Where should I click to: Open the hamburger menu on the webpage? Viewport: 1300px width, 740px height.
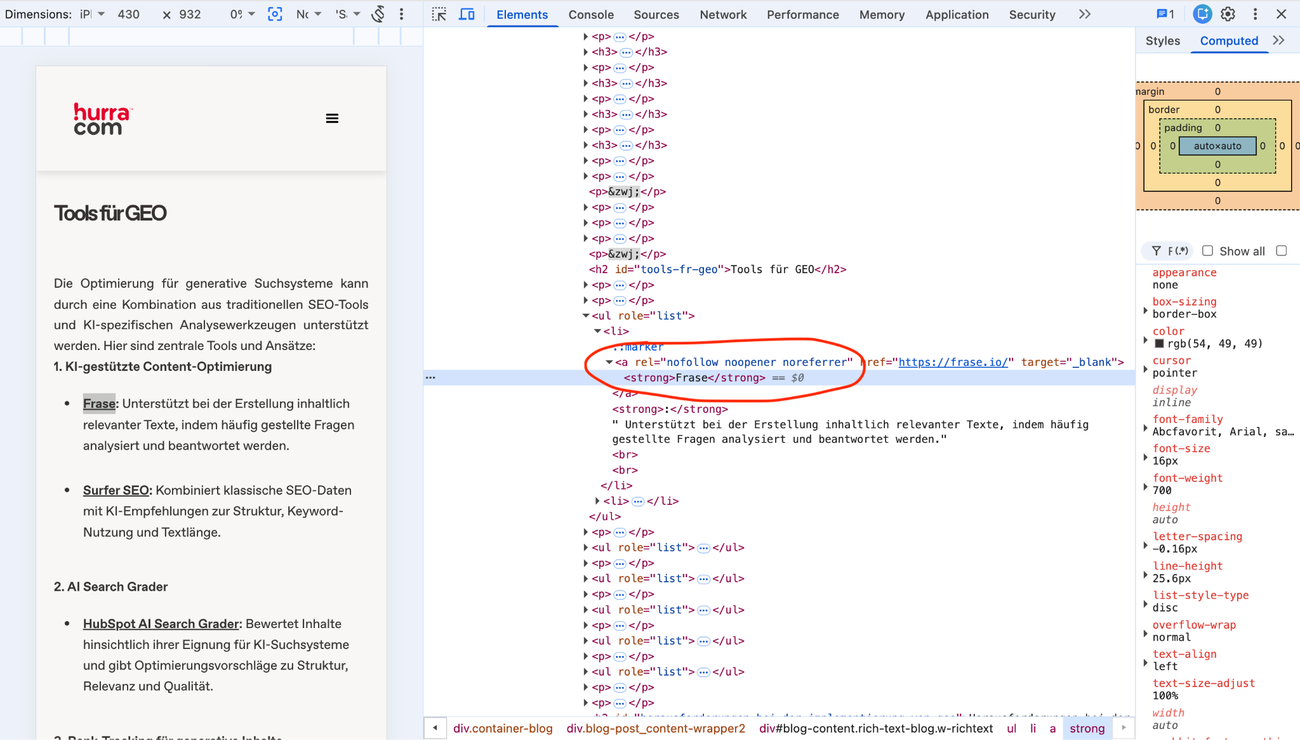(332, 118)
